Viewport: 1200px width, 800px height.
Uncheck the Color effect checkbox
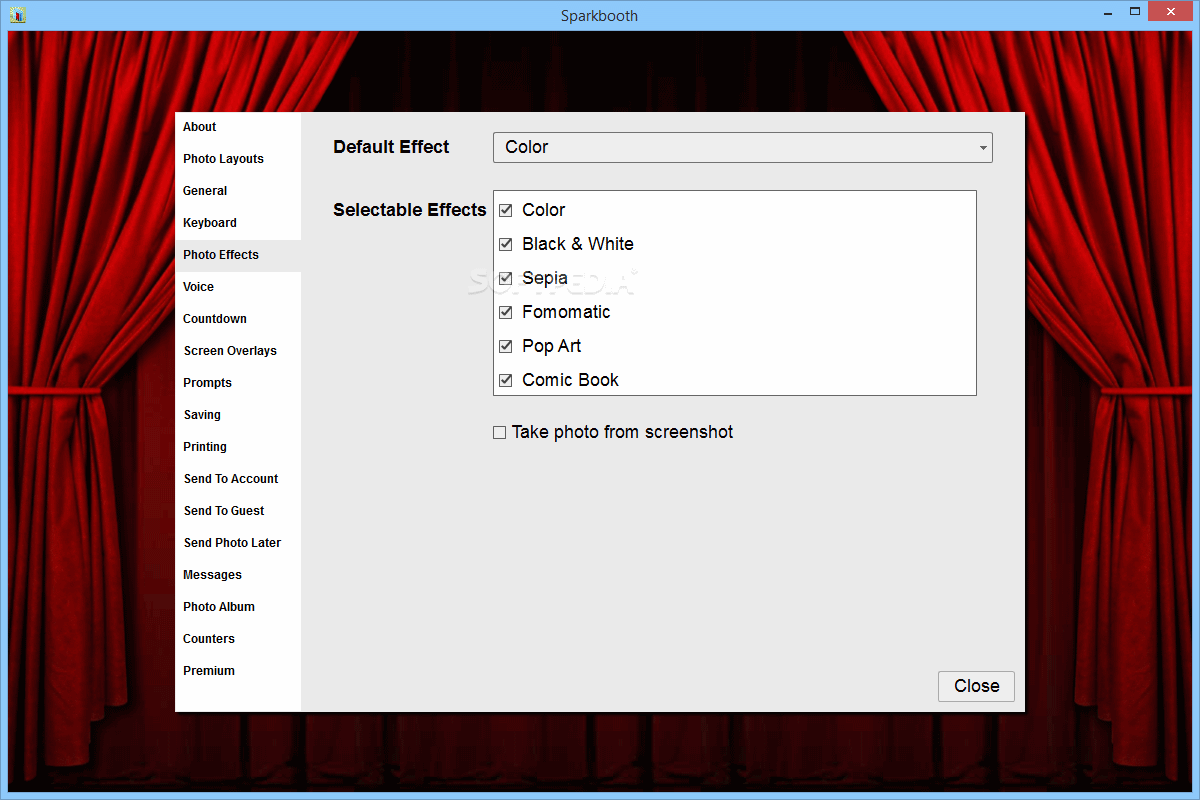click(x=506, y=210)
